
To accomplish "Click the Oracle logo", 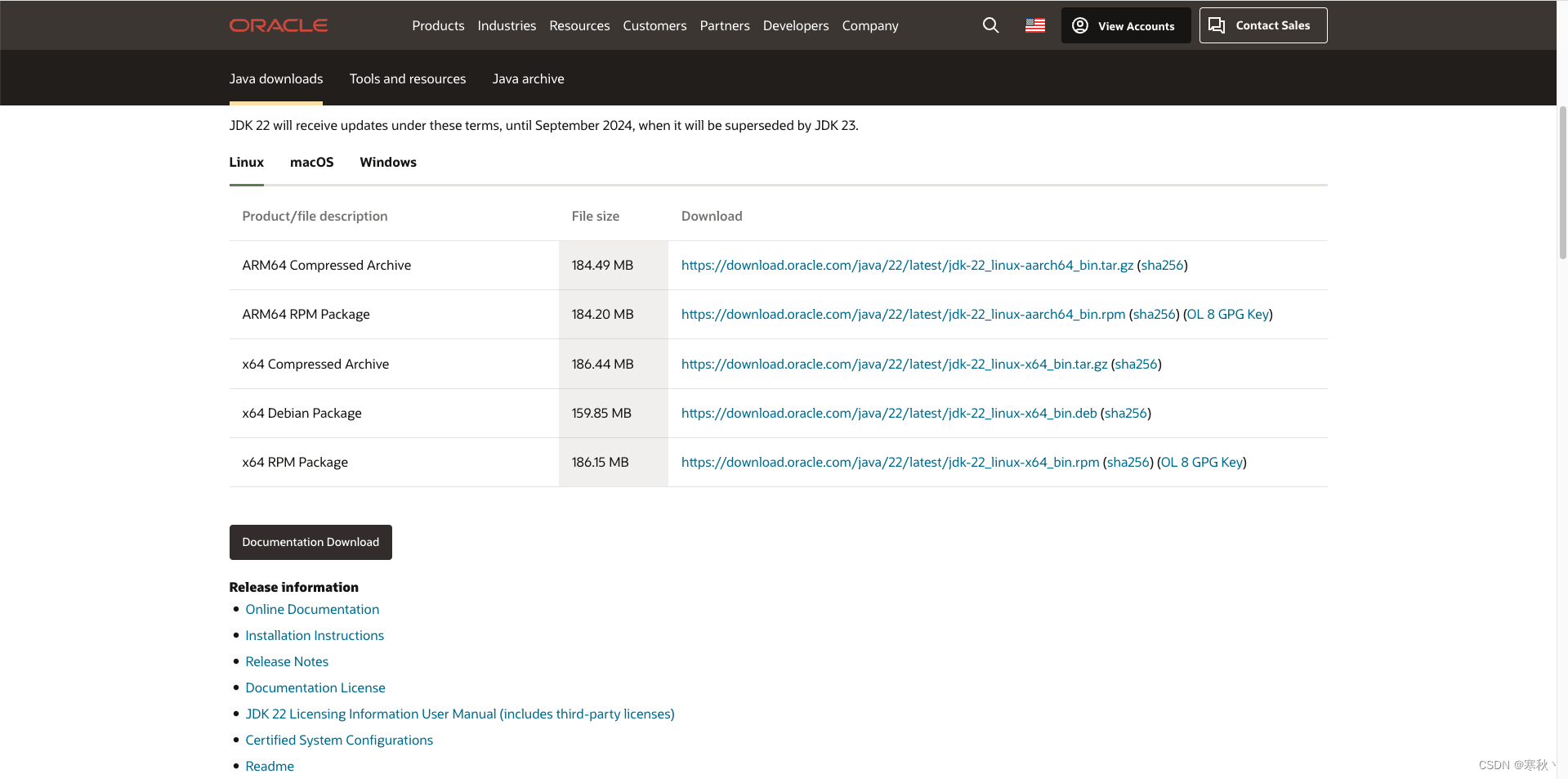I will (x=279, y=25).
